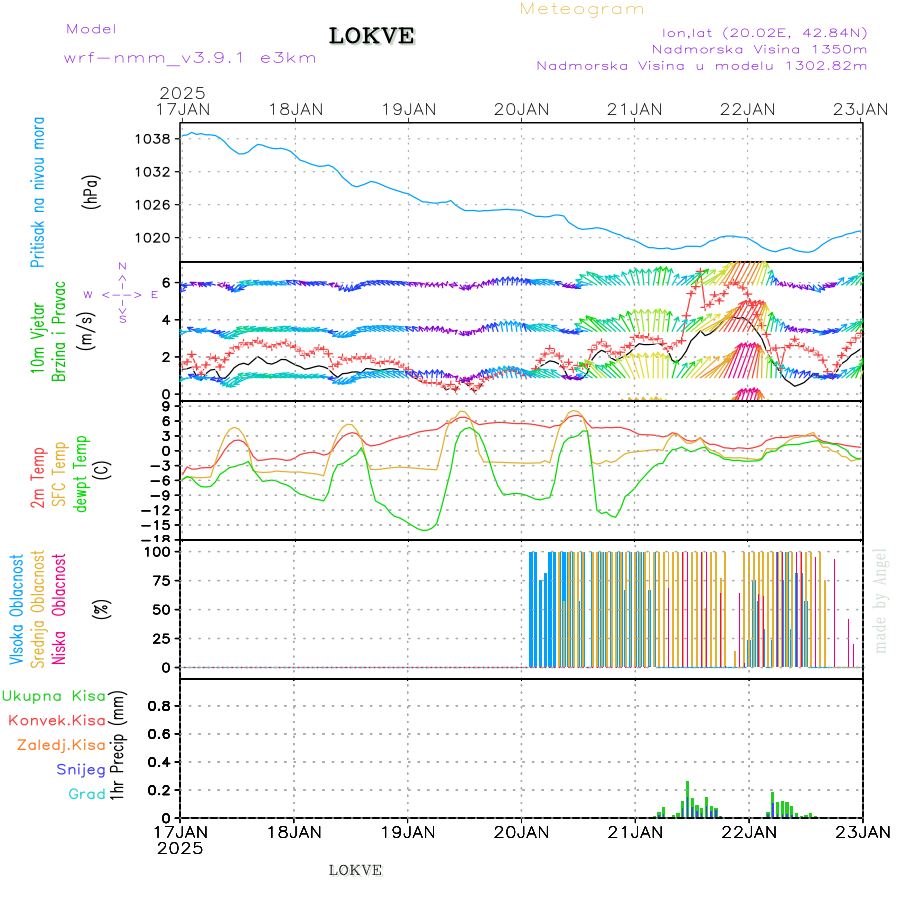Select the Nadmorska Visina 1350m text

[759, 48]
